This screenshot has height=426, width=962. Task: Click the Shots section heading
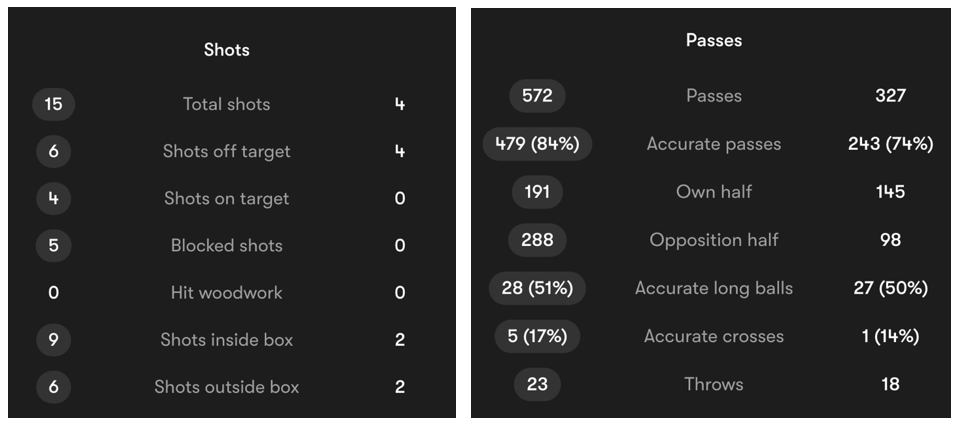tap(226, 50)
